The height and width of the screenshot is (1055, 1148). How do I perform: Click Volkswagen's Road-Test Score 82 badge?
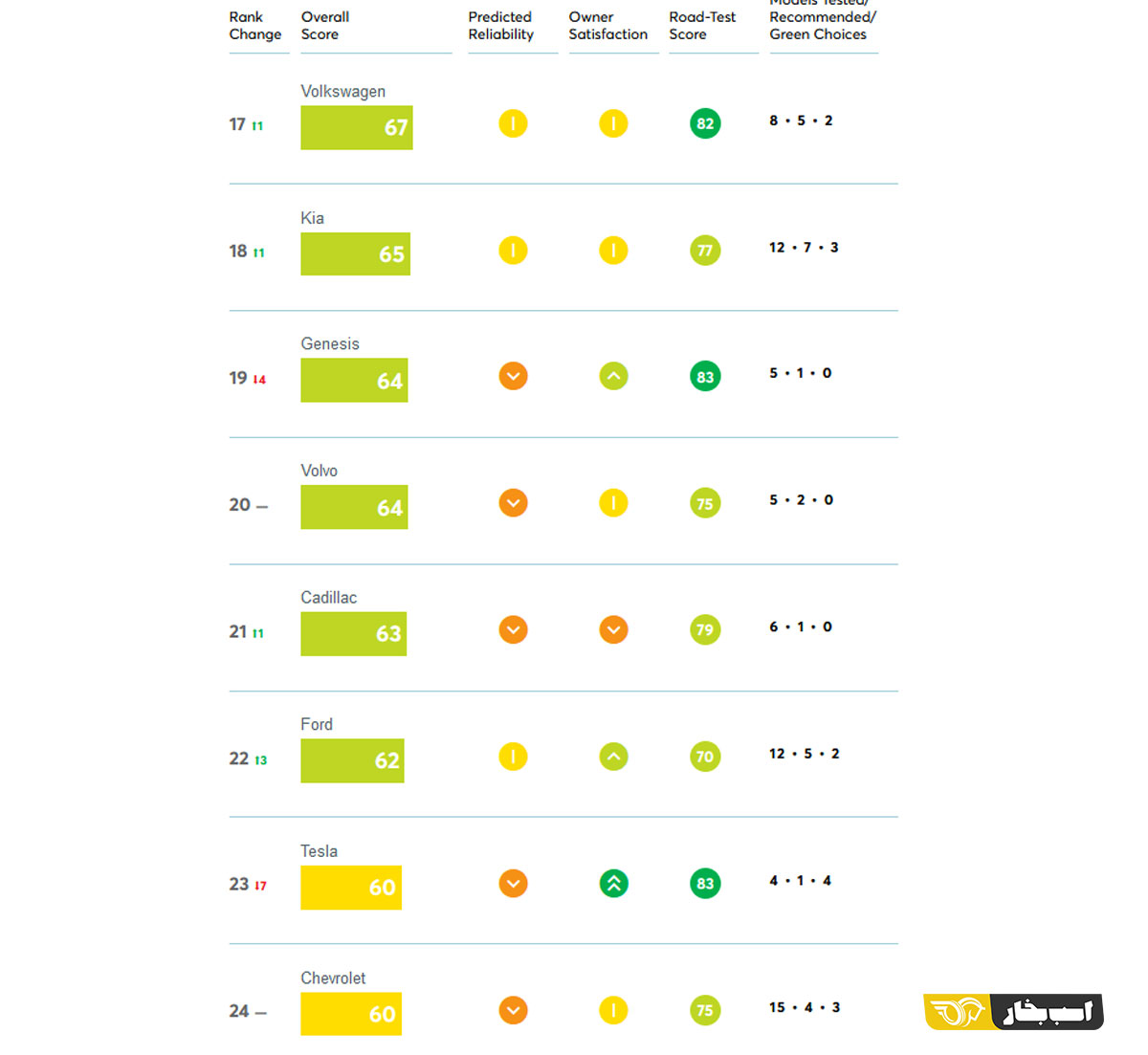click(x=705, y=123)
